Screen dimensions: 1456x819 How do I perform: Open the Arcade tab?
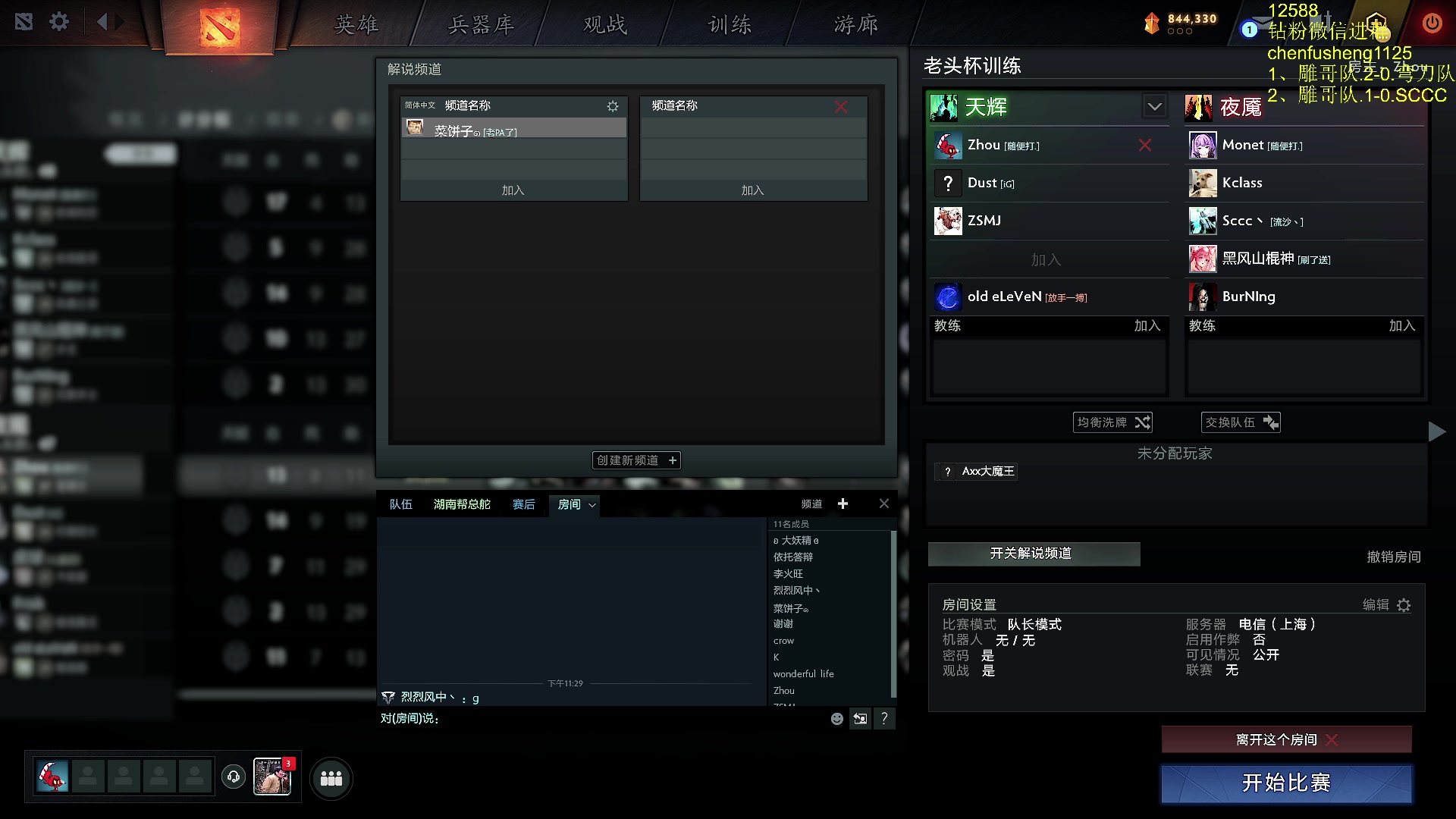tap(856, 24)
